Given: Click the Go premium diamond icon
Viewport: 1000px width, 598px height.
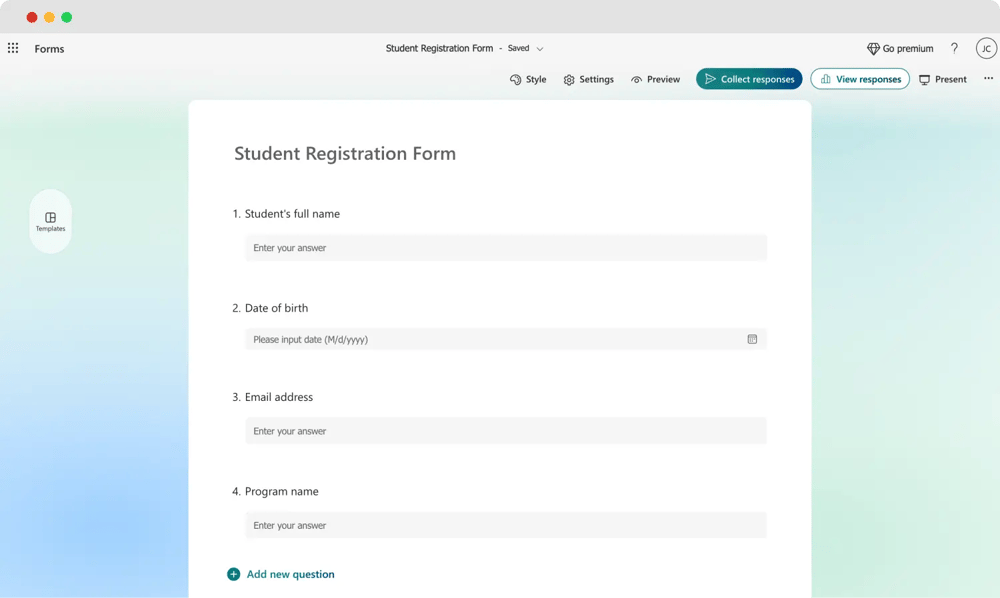Looking at the screenshot, I should pos(873,48).
